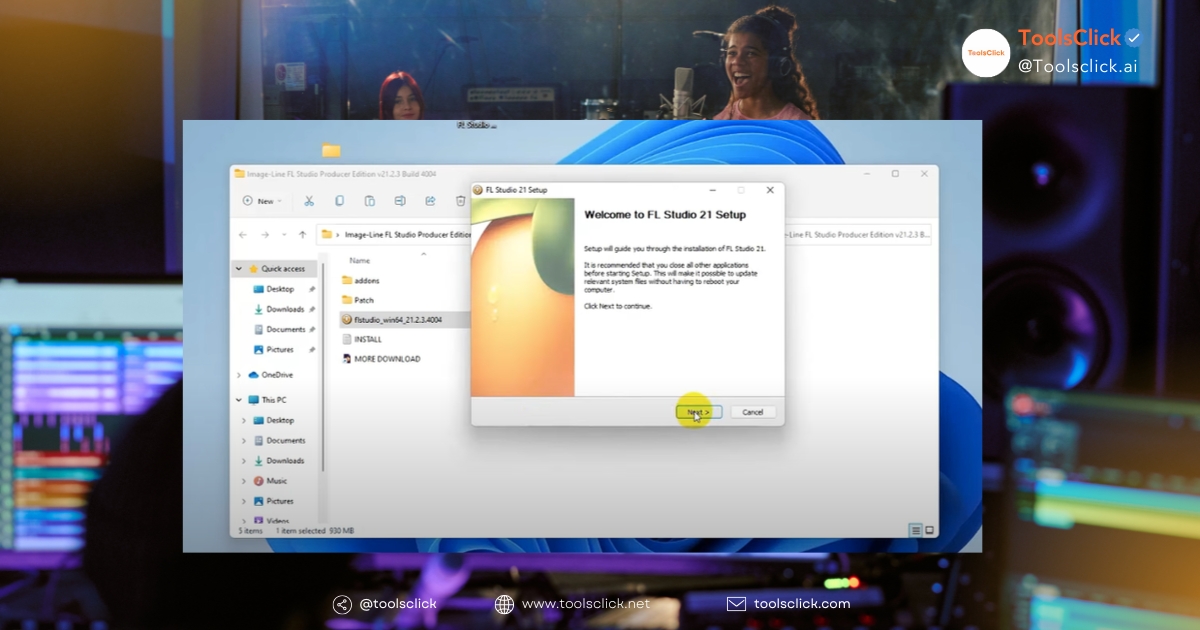Switch to large thumbnails view icon
The image size is (1200, 630).
929,530
